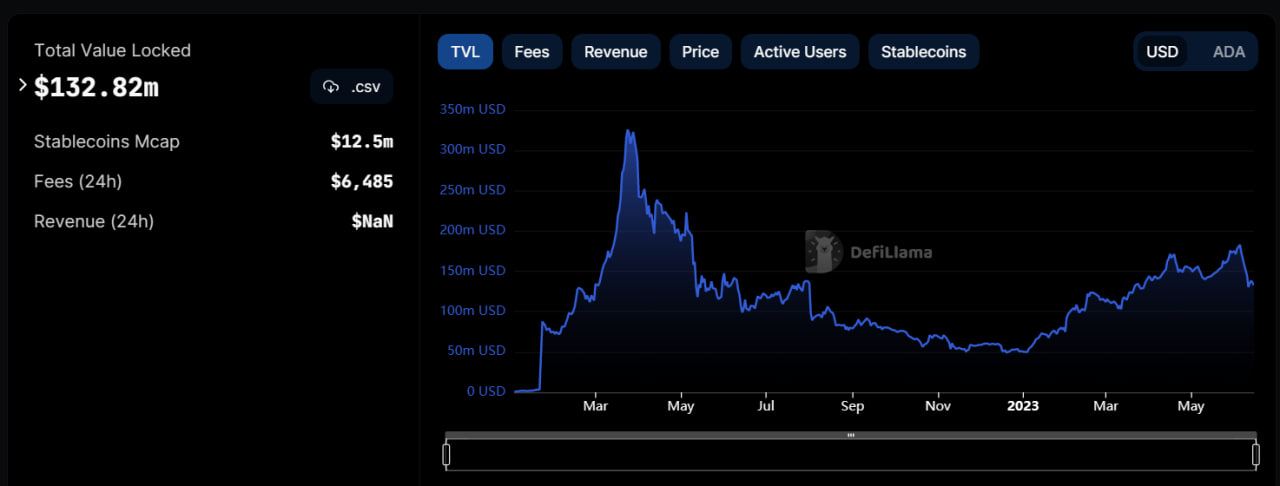Open the Active Users chart tab
1280x486 pixels.
(x=800, y=52)
